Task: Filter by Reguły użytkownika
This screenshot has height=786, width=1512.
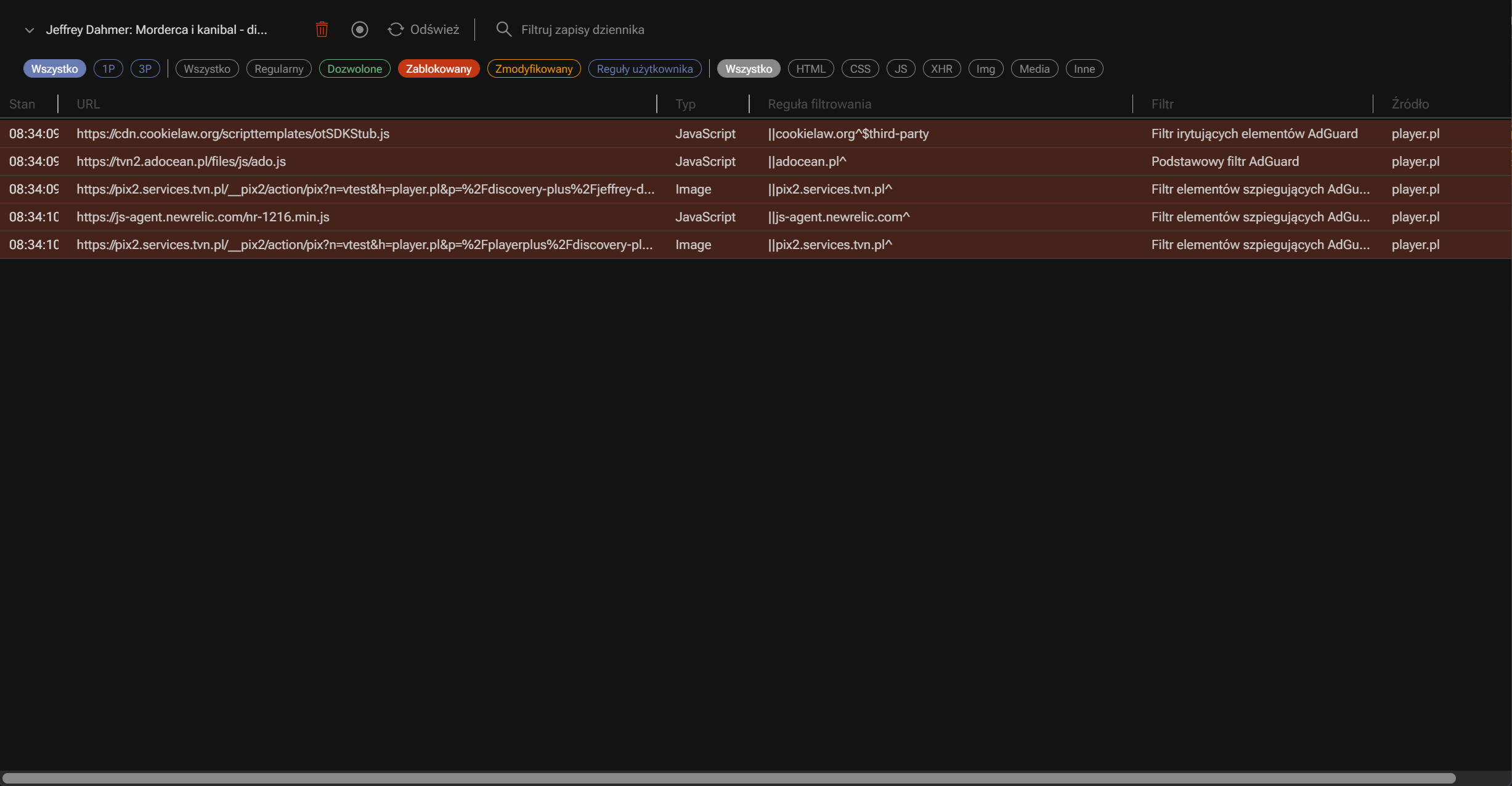Action: (x=644, y=68)
